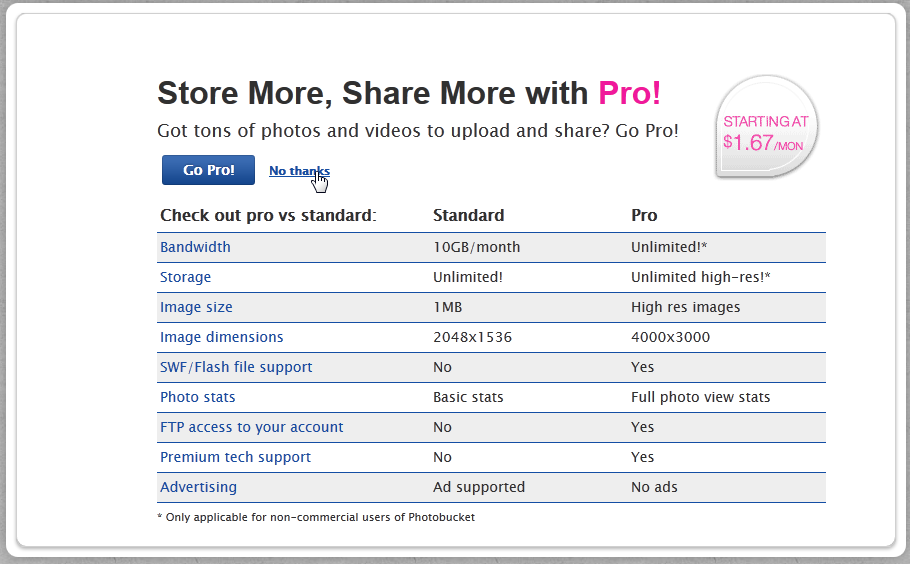Click the non-commercial users footnote text
The image size is (910, 564).
point(316,517)
